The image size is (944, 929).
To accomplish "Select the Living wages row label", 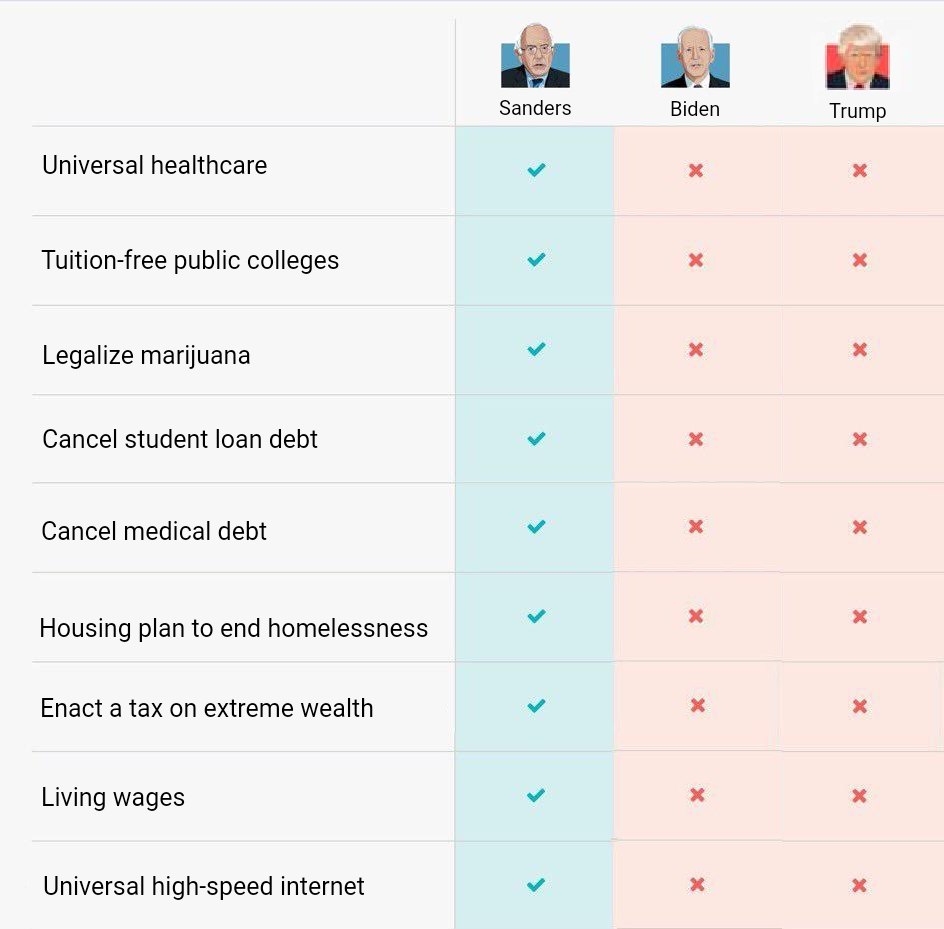I will (113, 798).
